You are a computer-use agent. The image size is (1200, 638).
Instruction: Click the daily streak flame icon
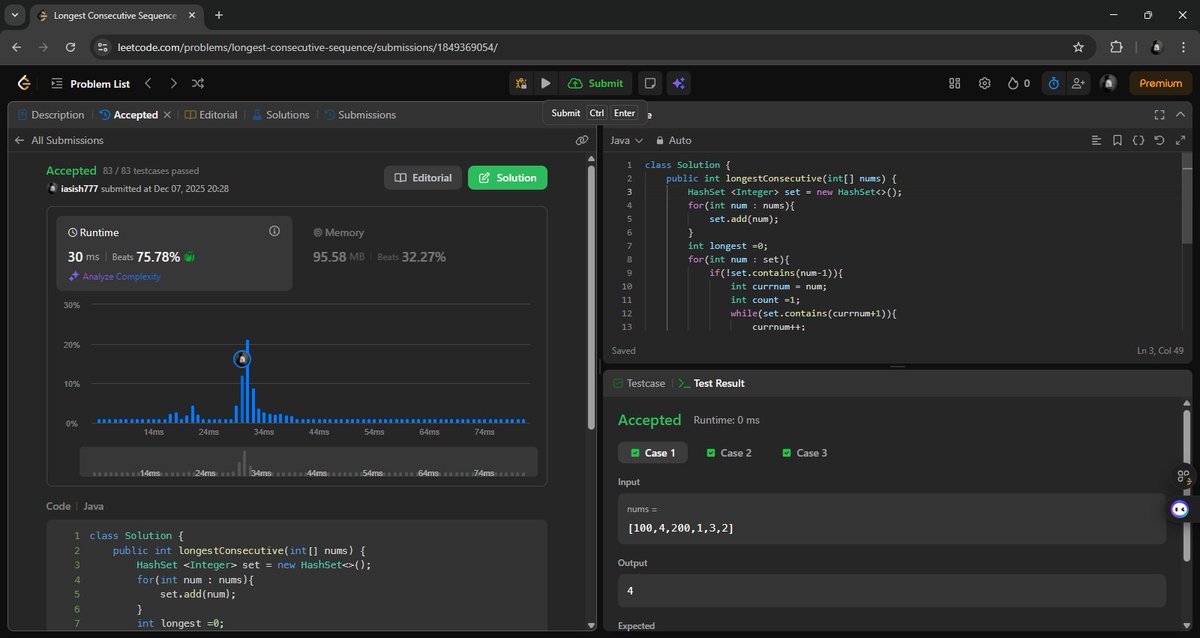pos(1014,83)
